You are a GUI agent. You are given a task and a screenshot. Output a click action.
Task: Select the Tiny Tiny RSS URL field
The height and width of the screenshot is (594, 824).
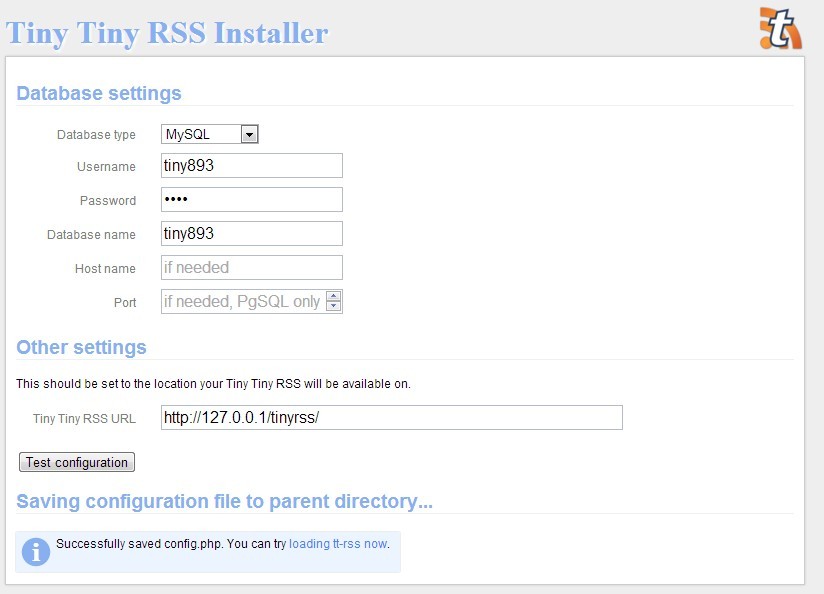coord(391,417)
